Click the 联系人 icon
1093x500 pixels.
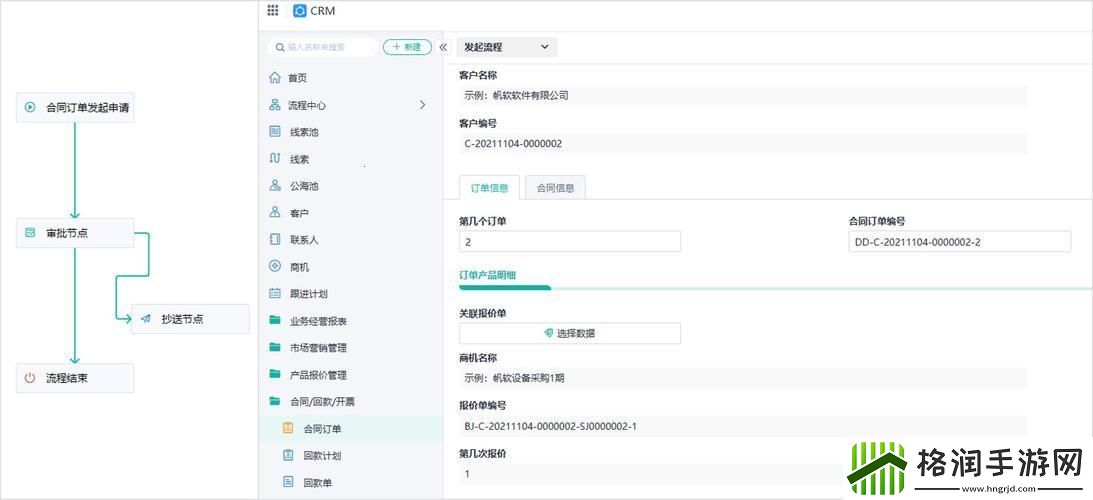point(275,239)
